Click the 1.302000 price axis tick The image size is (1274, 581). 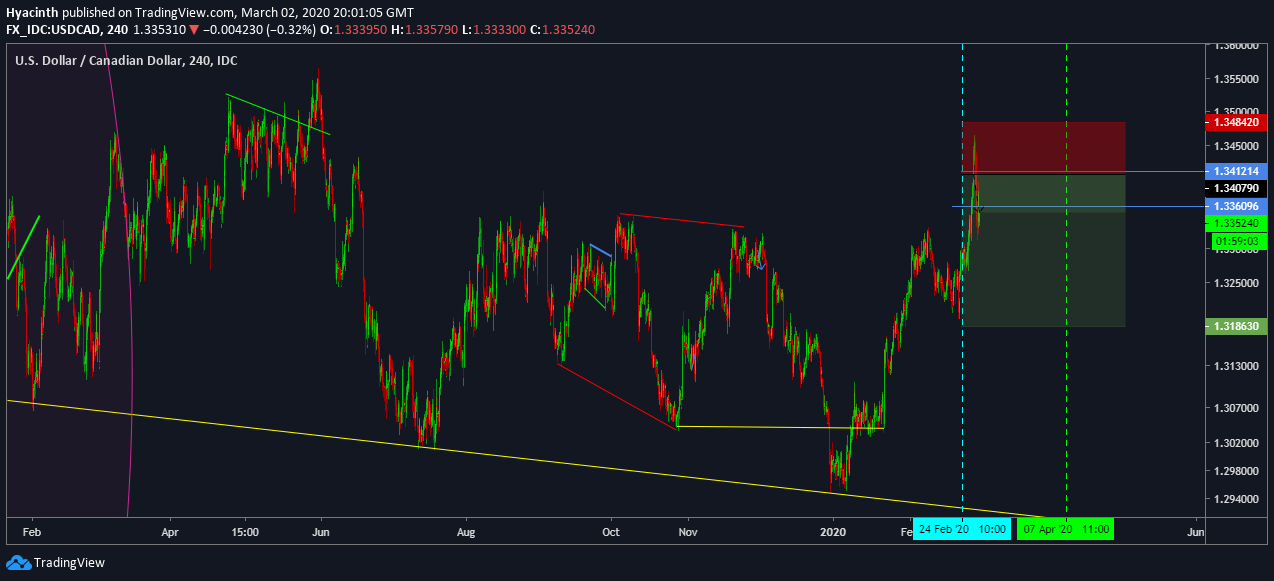click(1238, 443)
